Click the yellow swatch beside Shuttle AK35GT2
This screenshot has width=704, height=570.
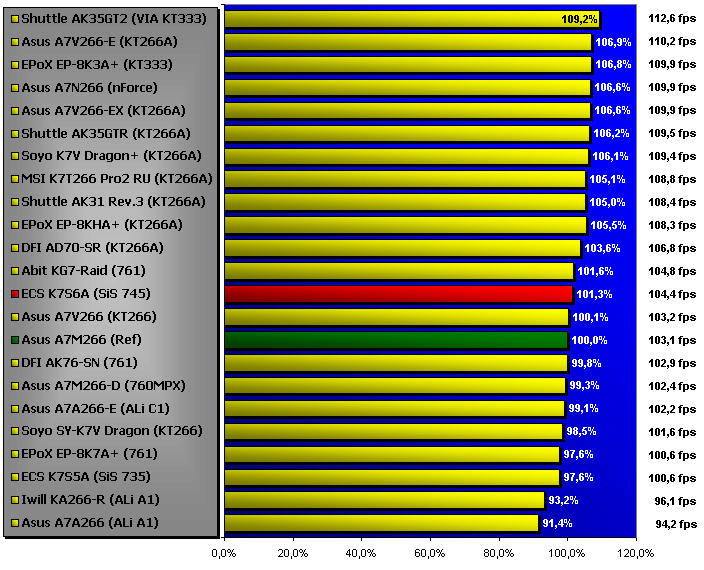pyautogui.click(x=15, y=19)
